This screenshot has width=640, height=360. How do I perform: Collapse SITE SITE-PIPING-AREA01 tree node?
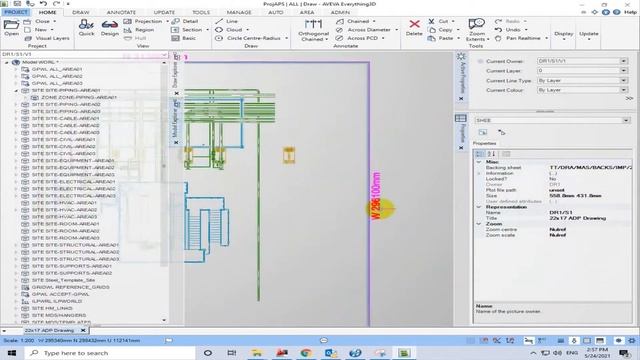tap(16, 91)
